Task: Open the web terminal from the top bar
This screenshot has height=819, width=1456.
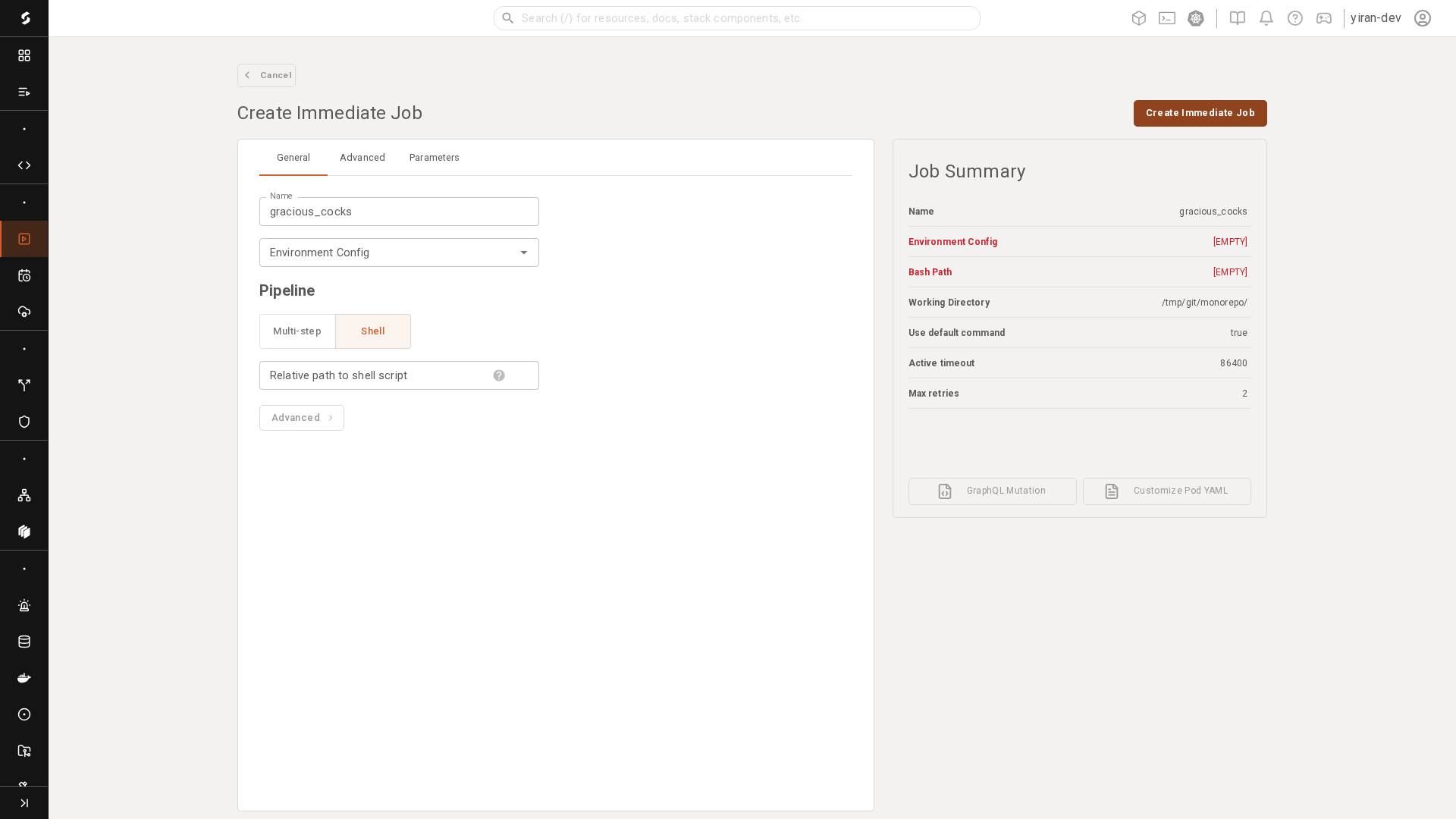Action: point(1167,18)
